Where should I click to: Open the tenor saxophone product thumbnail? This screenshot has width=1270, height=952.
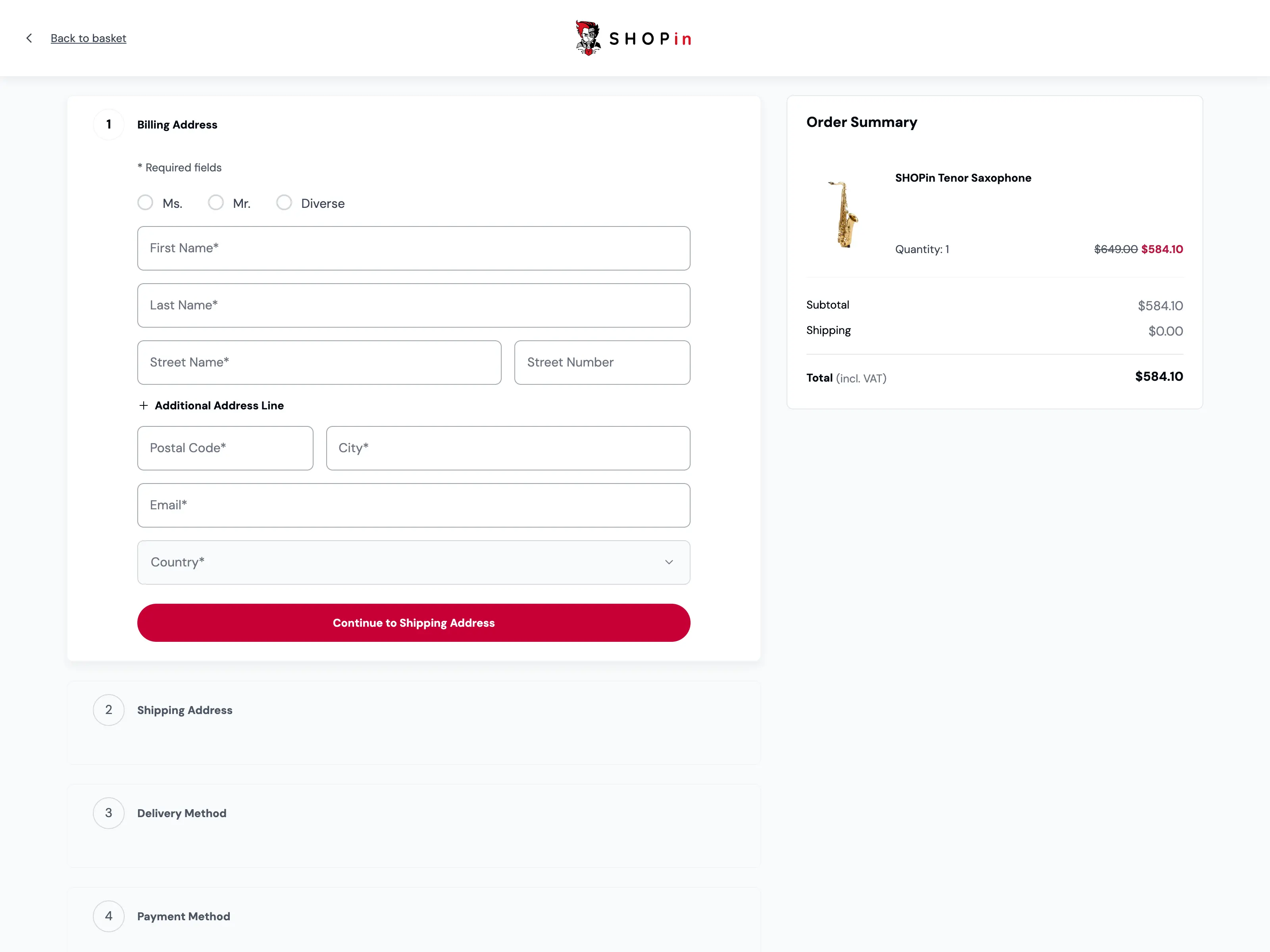coord(843,214)
